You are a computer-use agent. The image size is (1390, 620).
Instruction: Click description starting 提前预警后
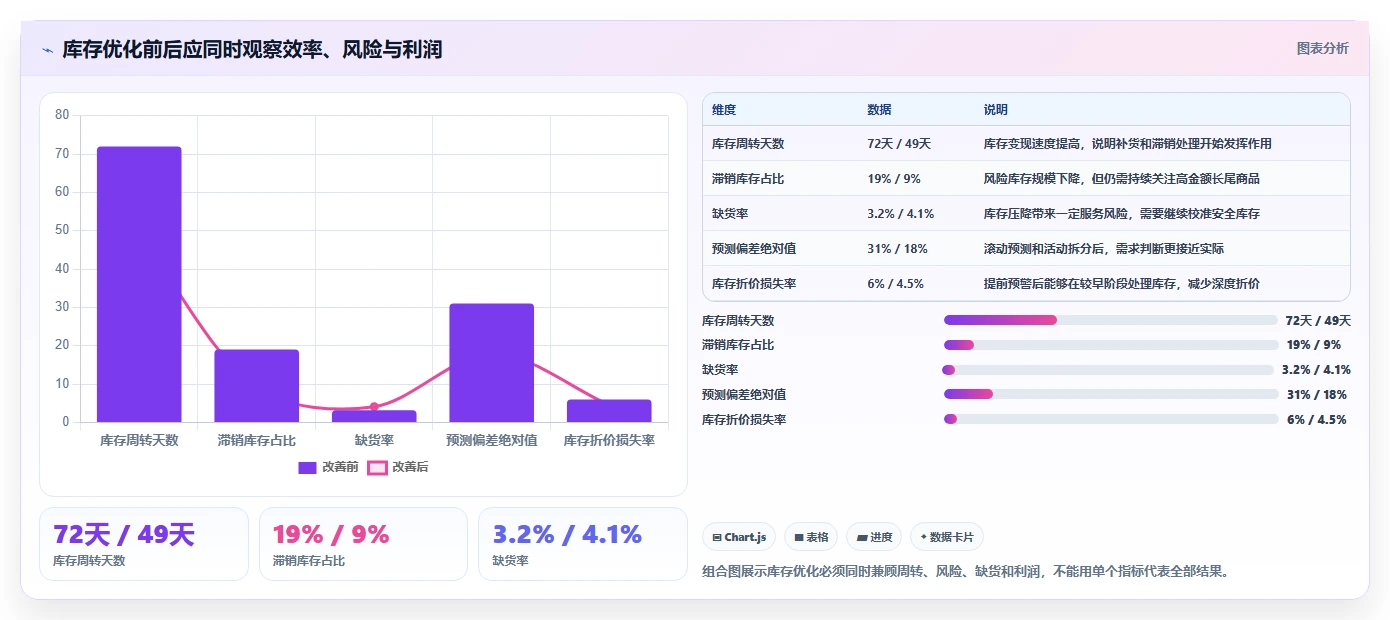point(1122,284)
